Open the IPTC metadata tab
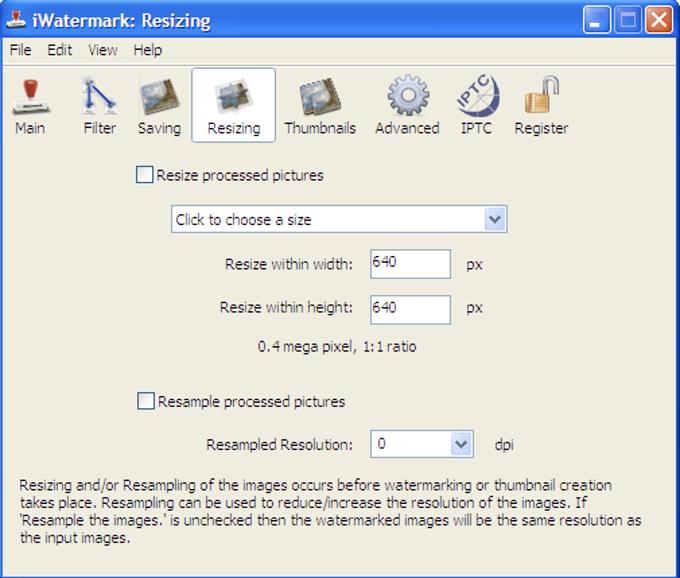The width and height of the screenshot is (680, 578). pyautogui.click(x=477, y=105)
